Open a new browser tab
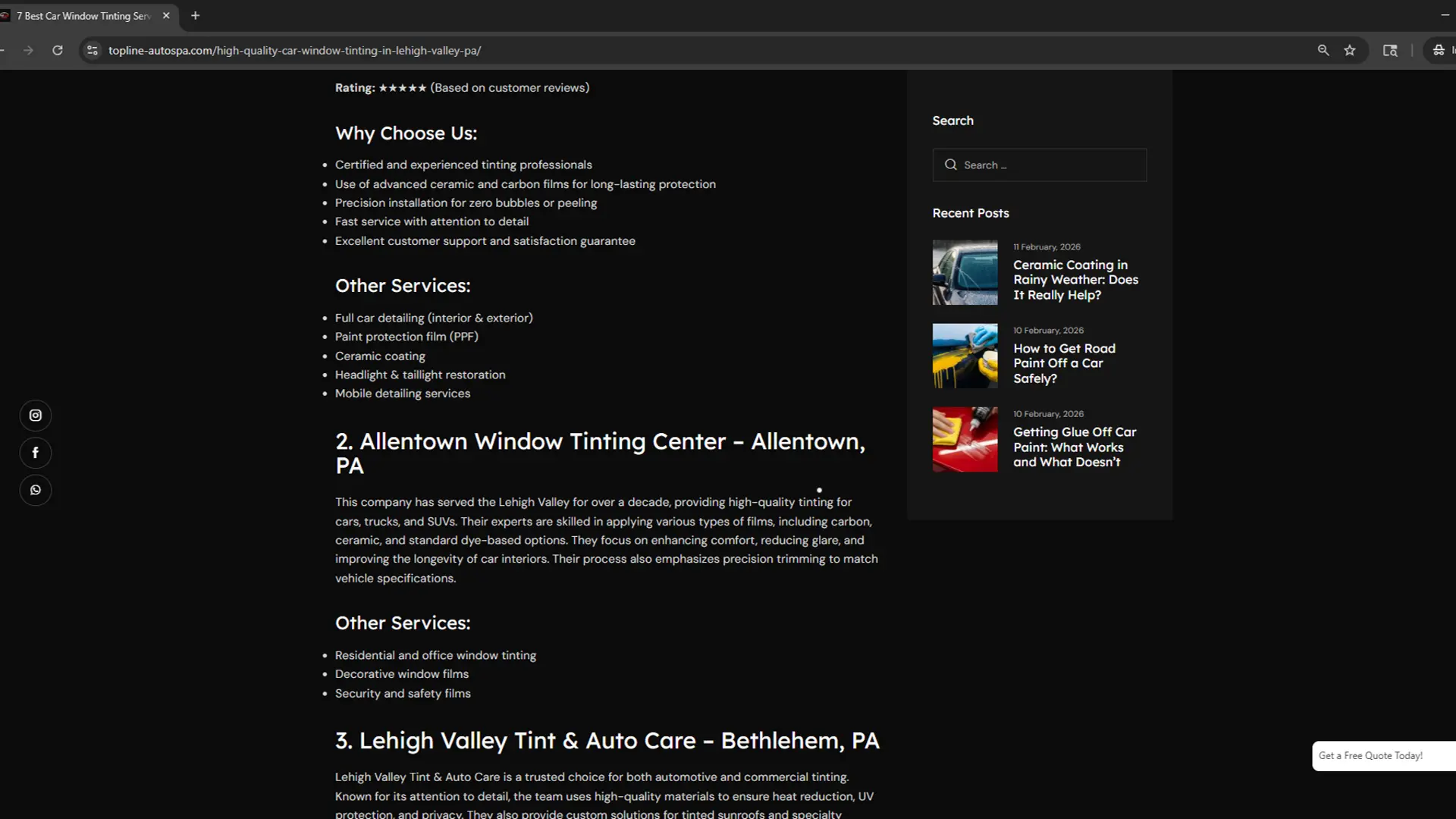The width and height of the screenshot is (1456, 819). point(195,15)
